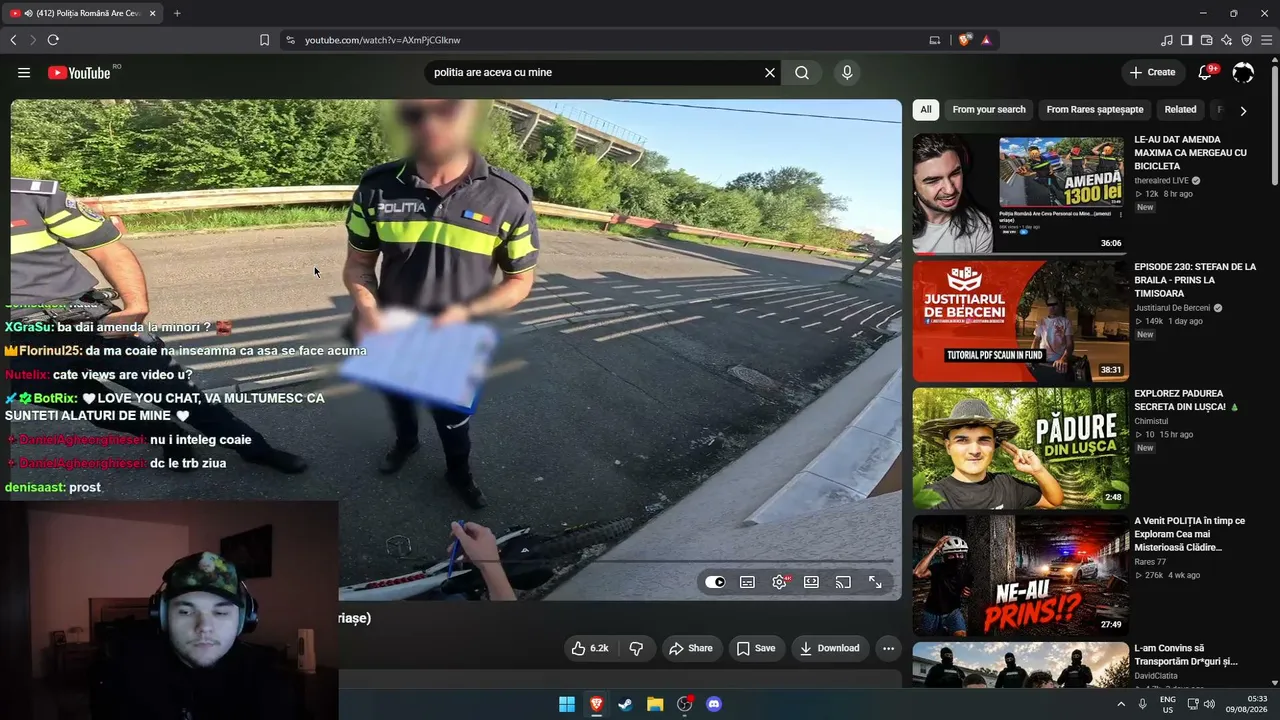Viewport: 1280px width, 720px height.
Task: Open the Justitiarul de Berceni episode thumbnail
Action: pos(1020,322)
